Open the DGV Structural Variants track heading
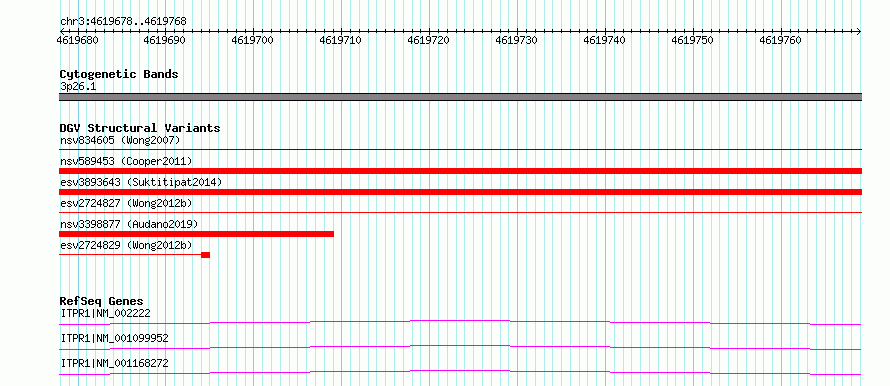Viewport: 890px width, 386px height. click(x=140, y=128)
